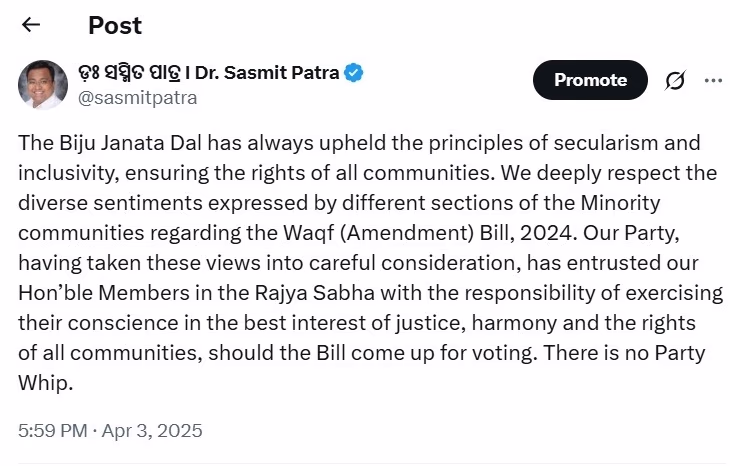Click the Post heading
Screen dimensions: 730x466
pos(115,25)
